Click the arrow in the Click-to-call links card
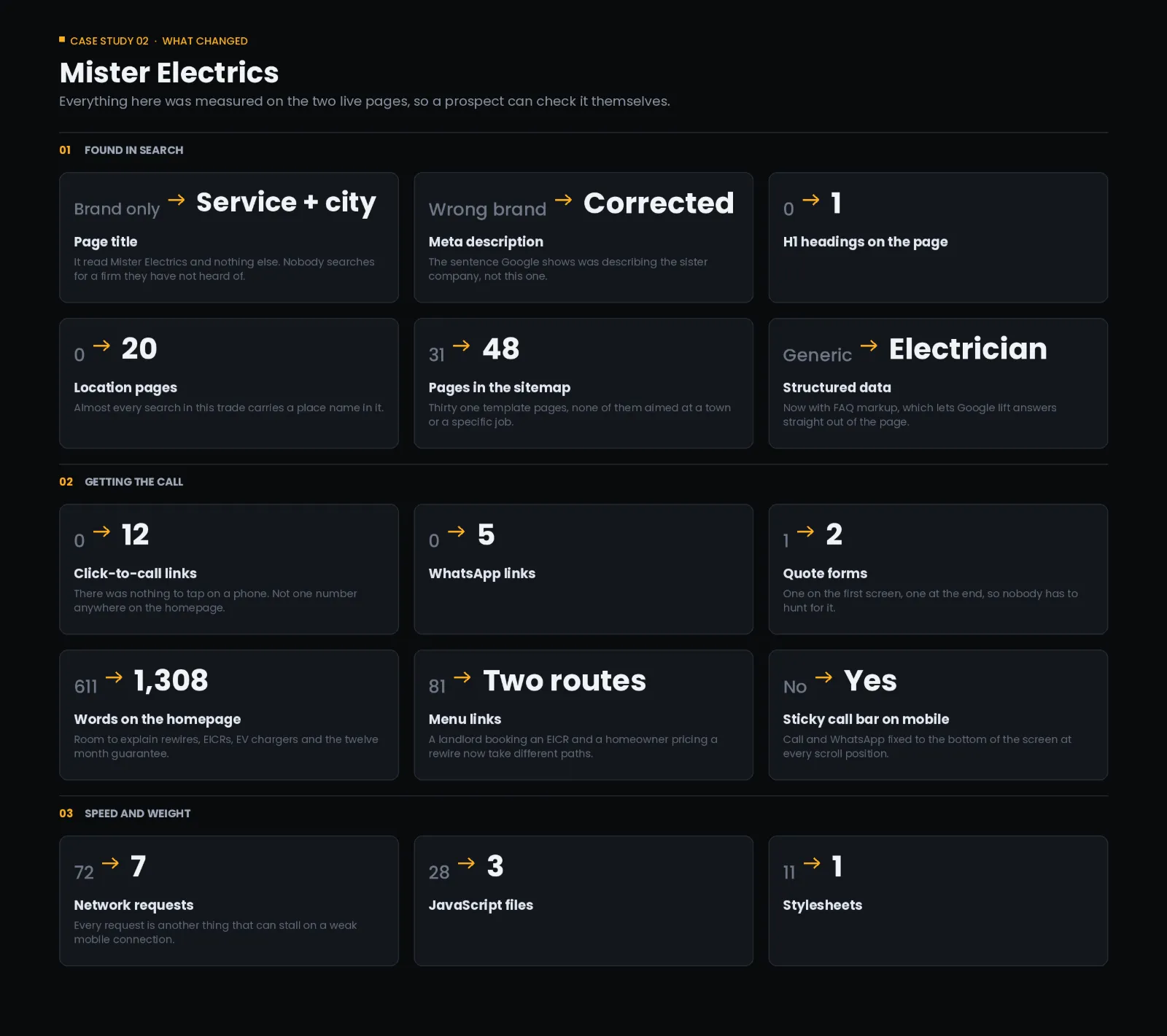Viewport: 1167px width, 1036px height. coord(102,531)
